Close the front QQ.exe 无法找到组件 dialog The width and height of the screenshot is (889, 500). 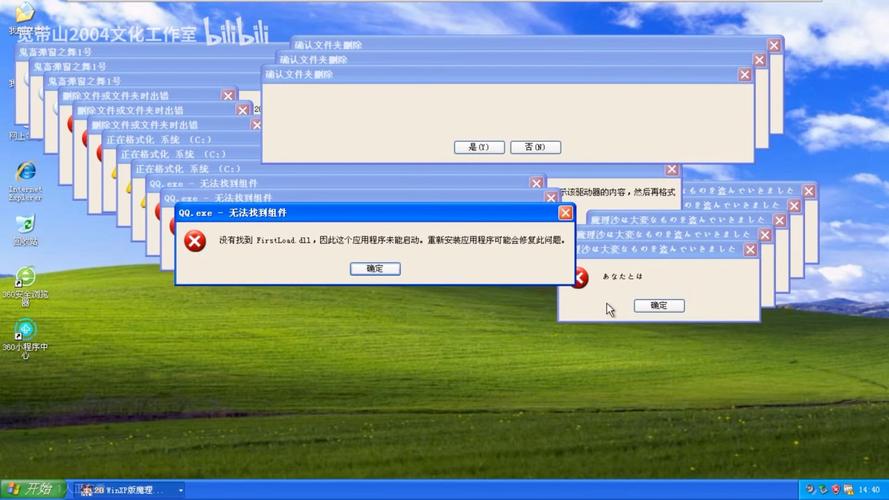pyautogui.click(x=565, y=213)
